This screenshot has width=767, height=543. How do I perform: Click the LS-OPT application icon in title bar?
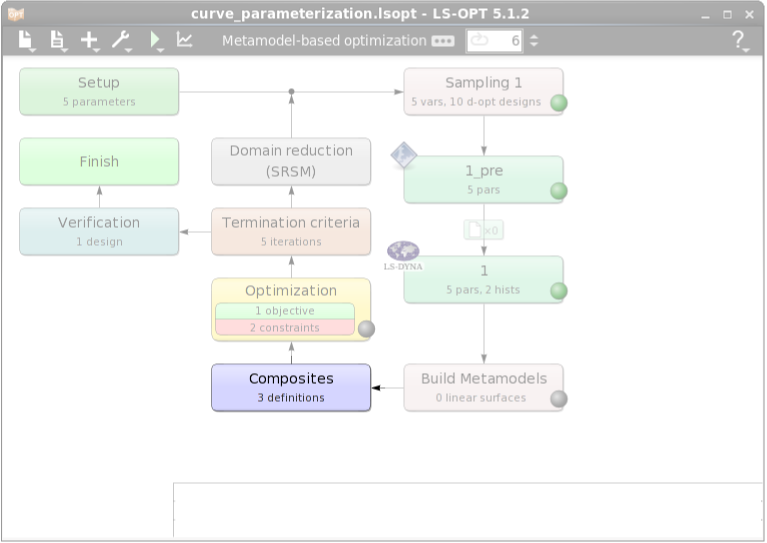(x=16, y=14)
